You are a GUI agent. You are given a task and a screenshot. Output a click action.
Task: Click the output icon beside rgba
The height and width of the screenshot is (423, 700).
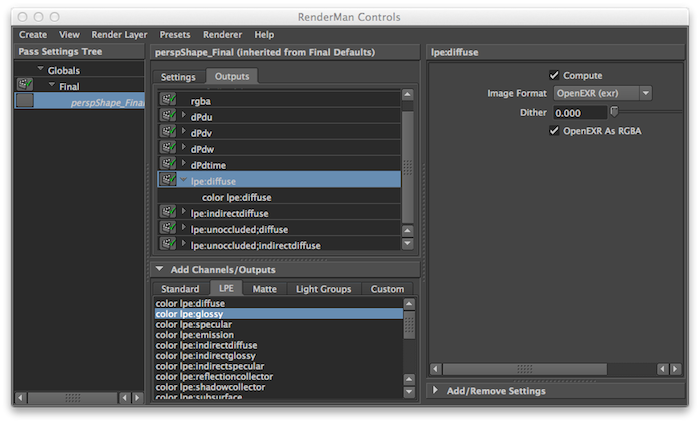[168, 99]
